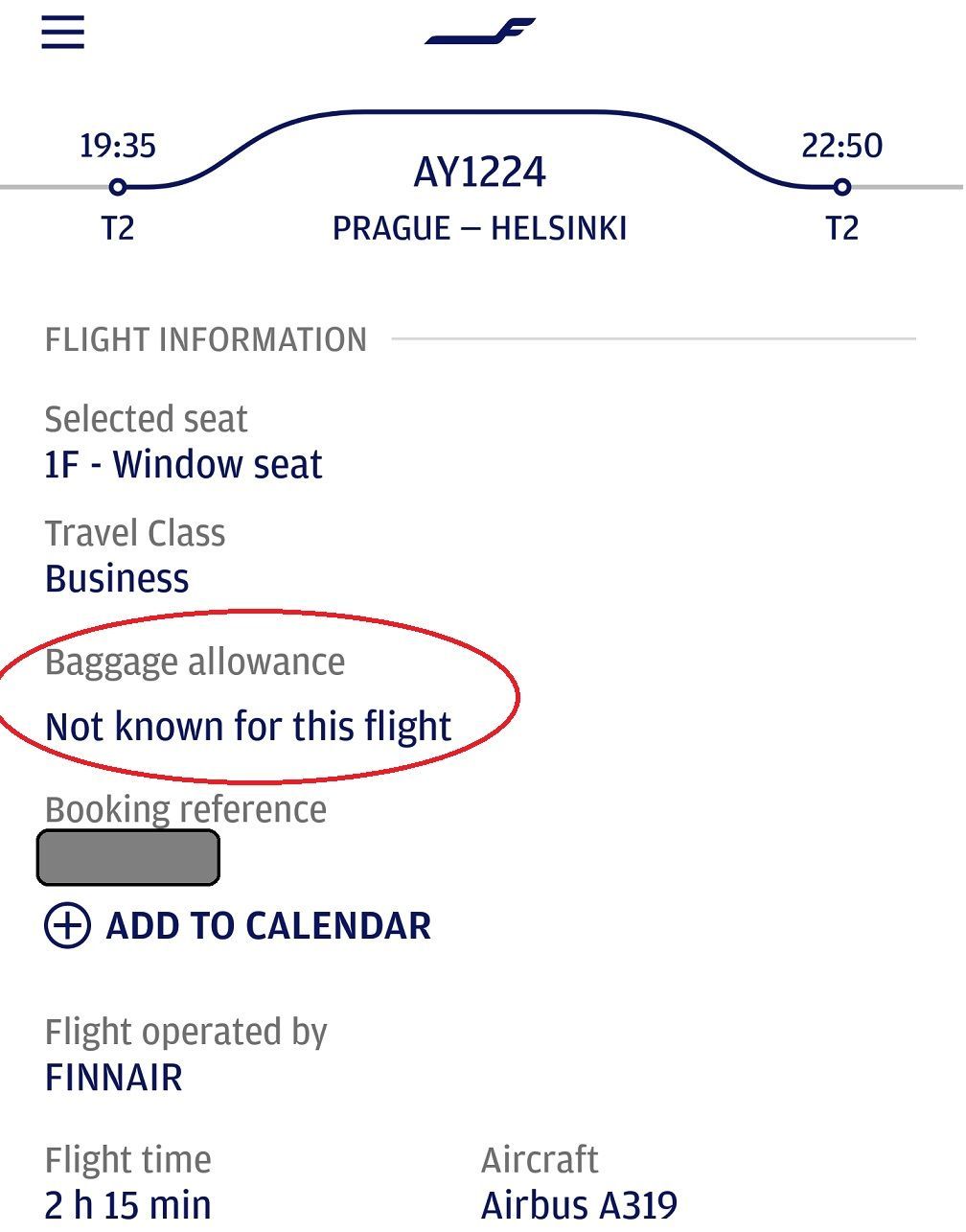
Task: Select the ADD TO CALENDAR button
Action: [238, 926]
